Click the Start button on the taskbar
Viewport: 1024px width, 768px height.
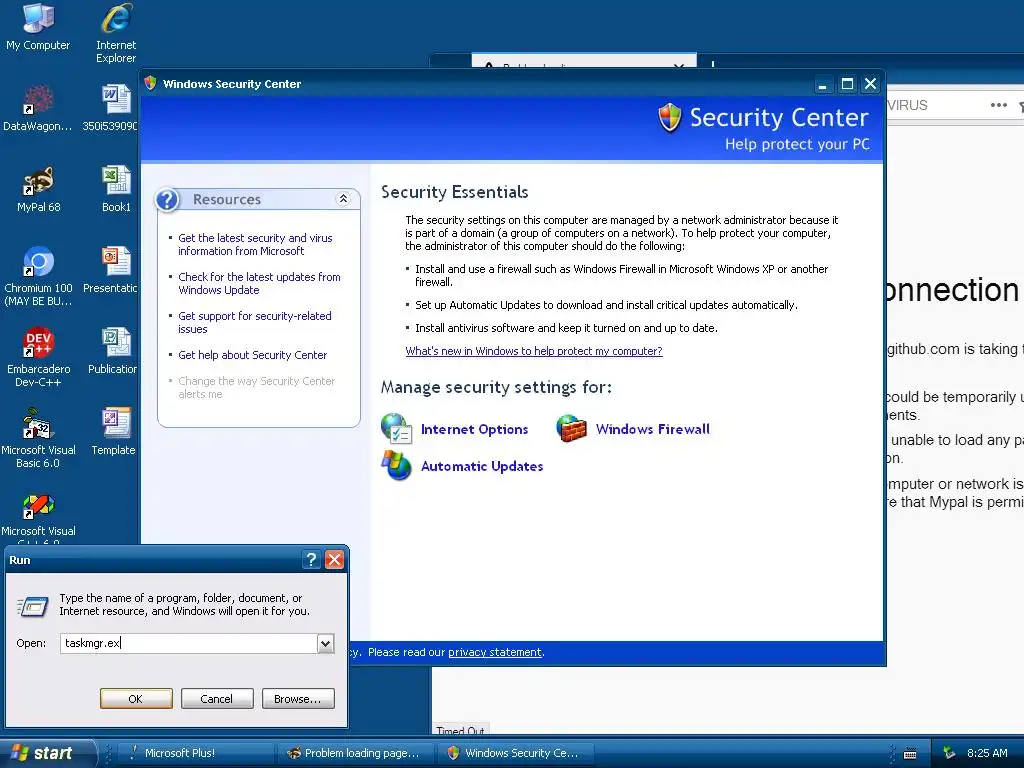(47, 753)
